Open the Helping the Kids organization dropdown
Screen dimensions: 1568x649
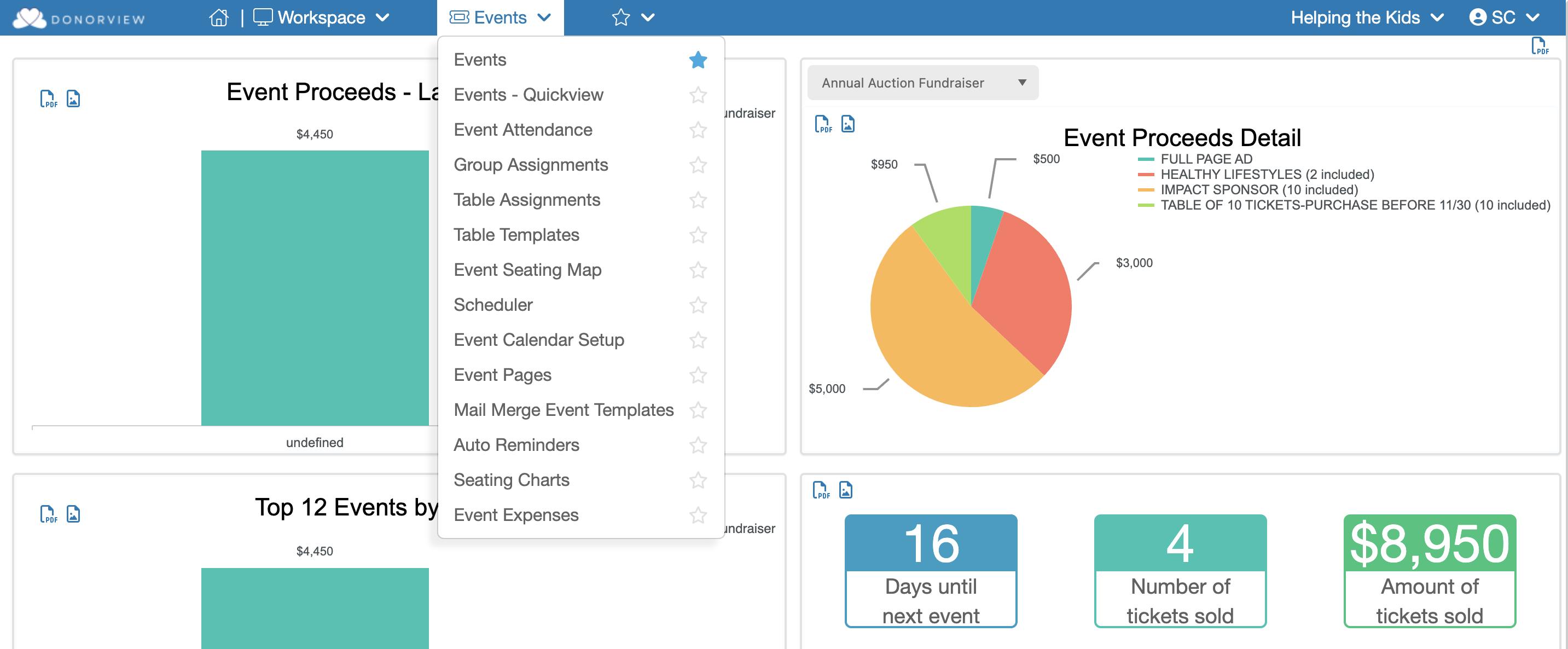[x=1367, y=18]
